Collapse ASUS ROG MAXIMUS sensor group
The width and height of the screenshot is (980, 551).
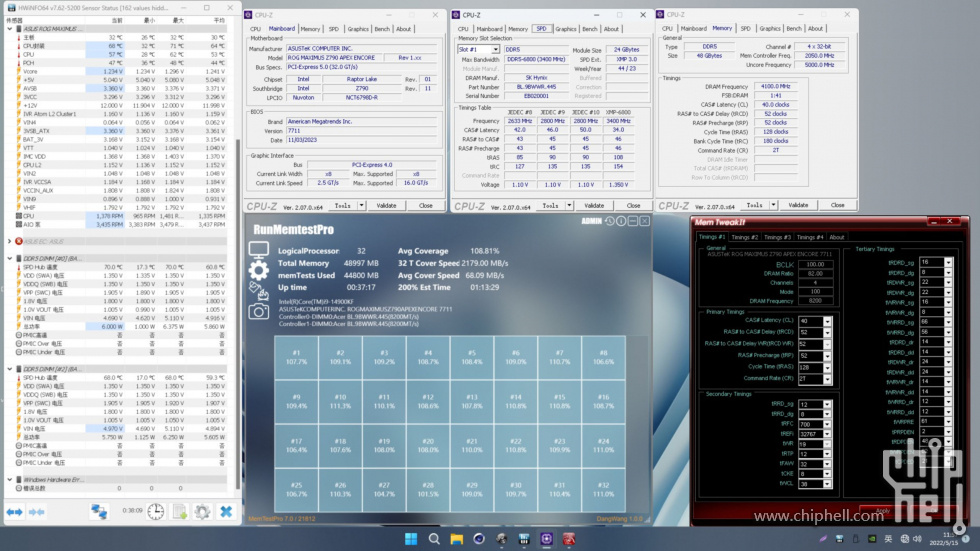pos(9,29)
